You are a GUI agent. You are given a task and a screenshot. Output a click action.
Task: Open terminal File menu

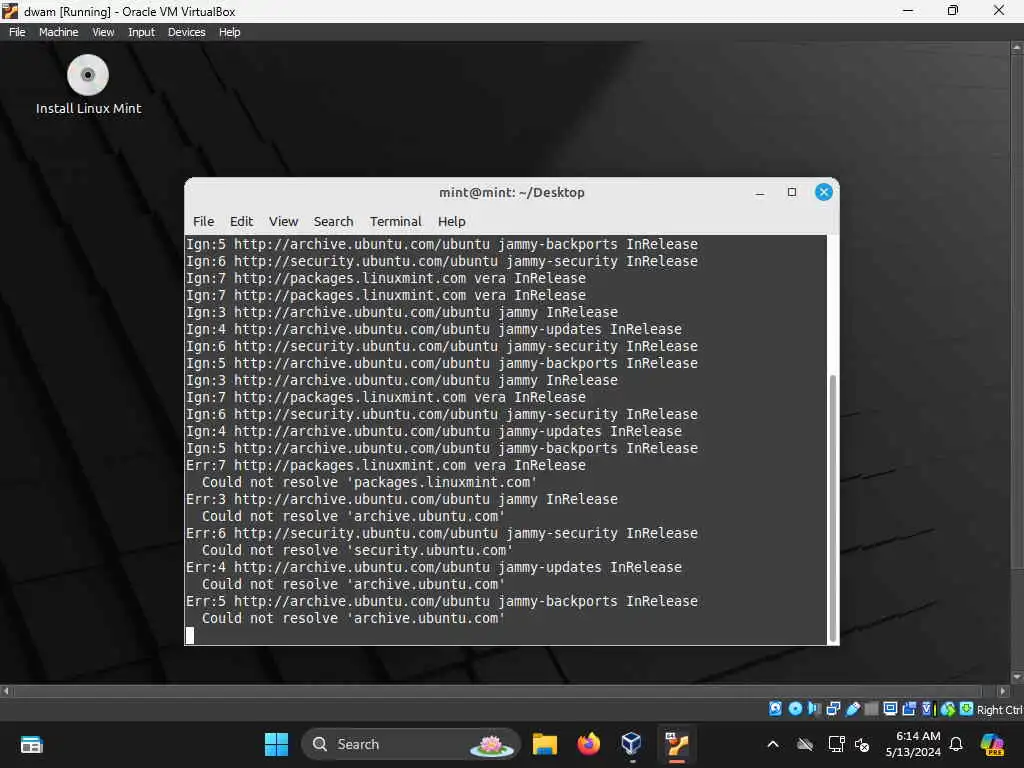click(203, 221)
